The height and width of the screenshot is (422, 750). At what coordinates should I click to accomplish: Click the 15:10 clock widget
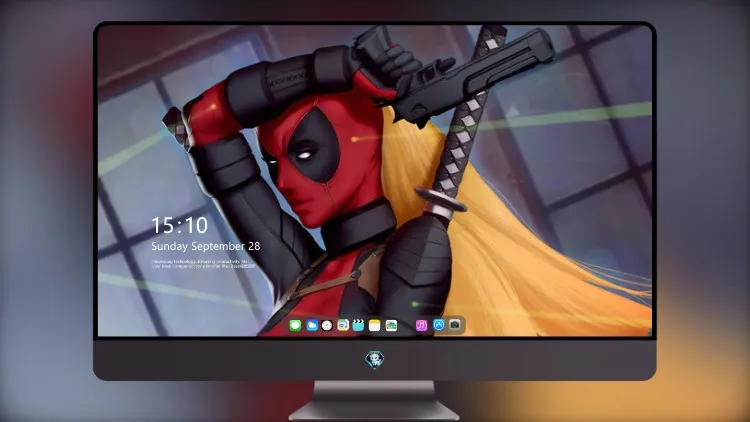(180, 225)
